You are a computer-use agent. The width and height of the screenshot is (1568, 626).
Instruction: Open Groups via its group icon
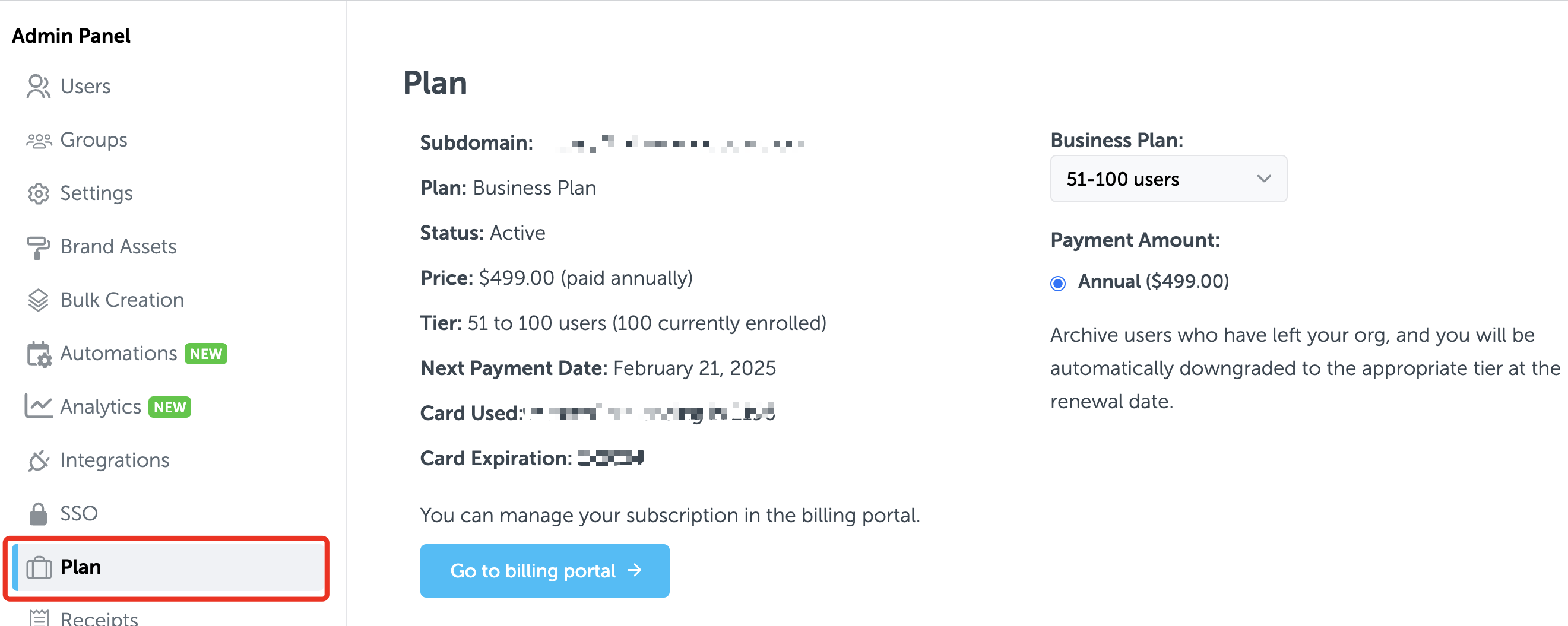pyautogui.click(x=39, y=141)
